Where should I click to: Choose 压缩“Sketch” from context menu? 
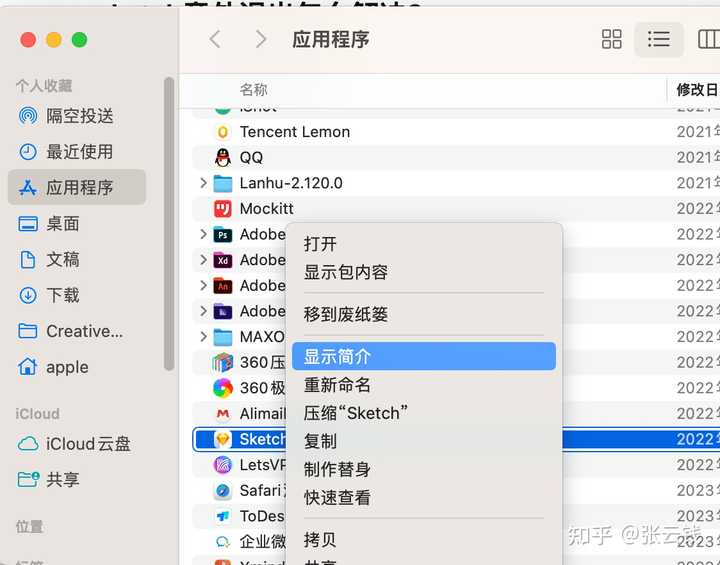pyautogui.click(x=424, y=413)
